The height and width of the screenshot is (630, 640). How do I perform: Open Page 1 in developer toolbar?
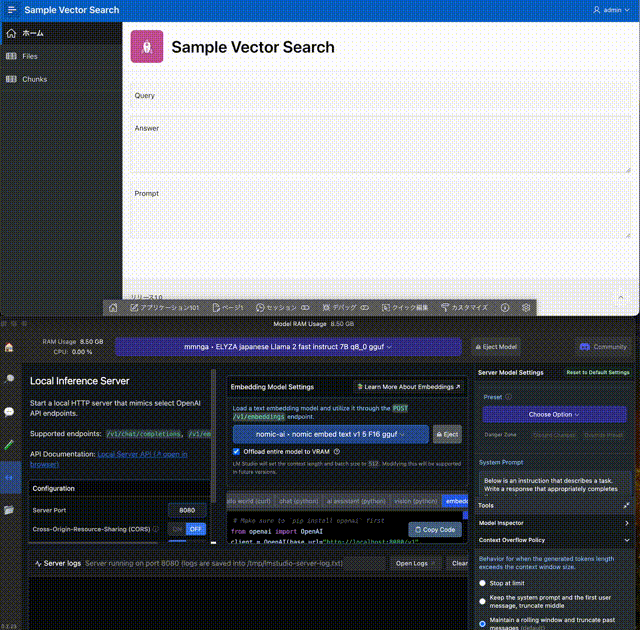(x=228, y=308)
